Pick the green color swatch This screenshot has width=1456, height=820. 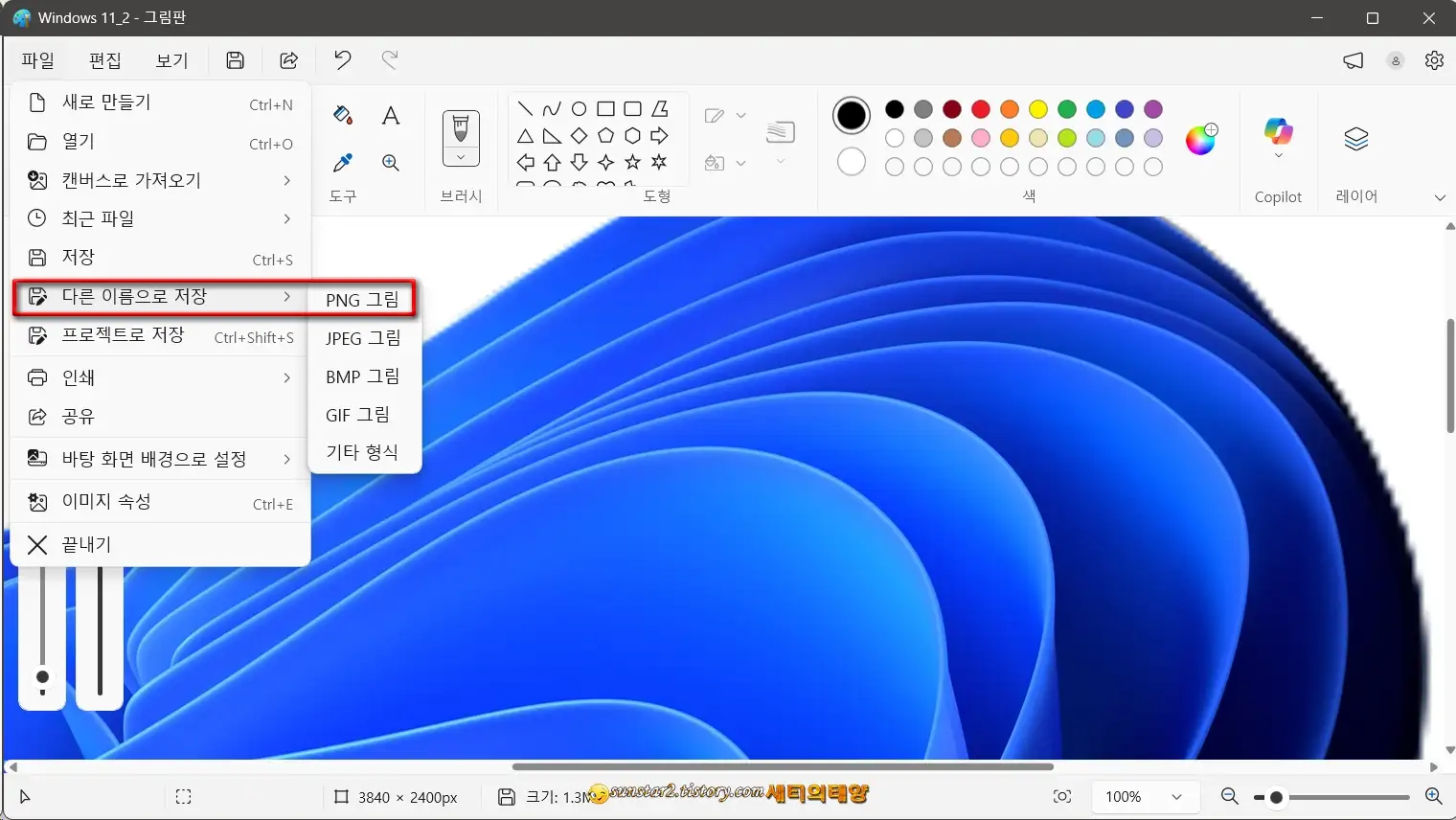click(1067, 109)
